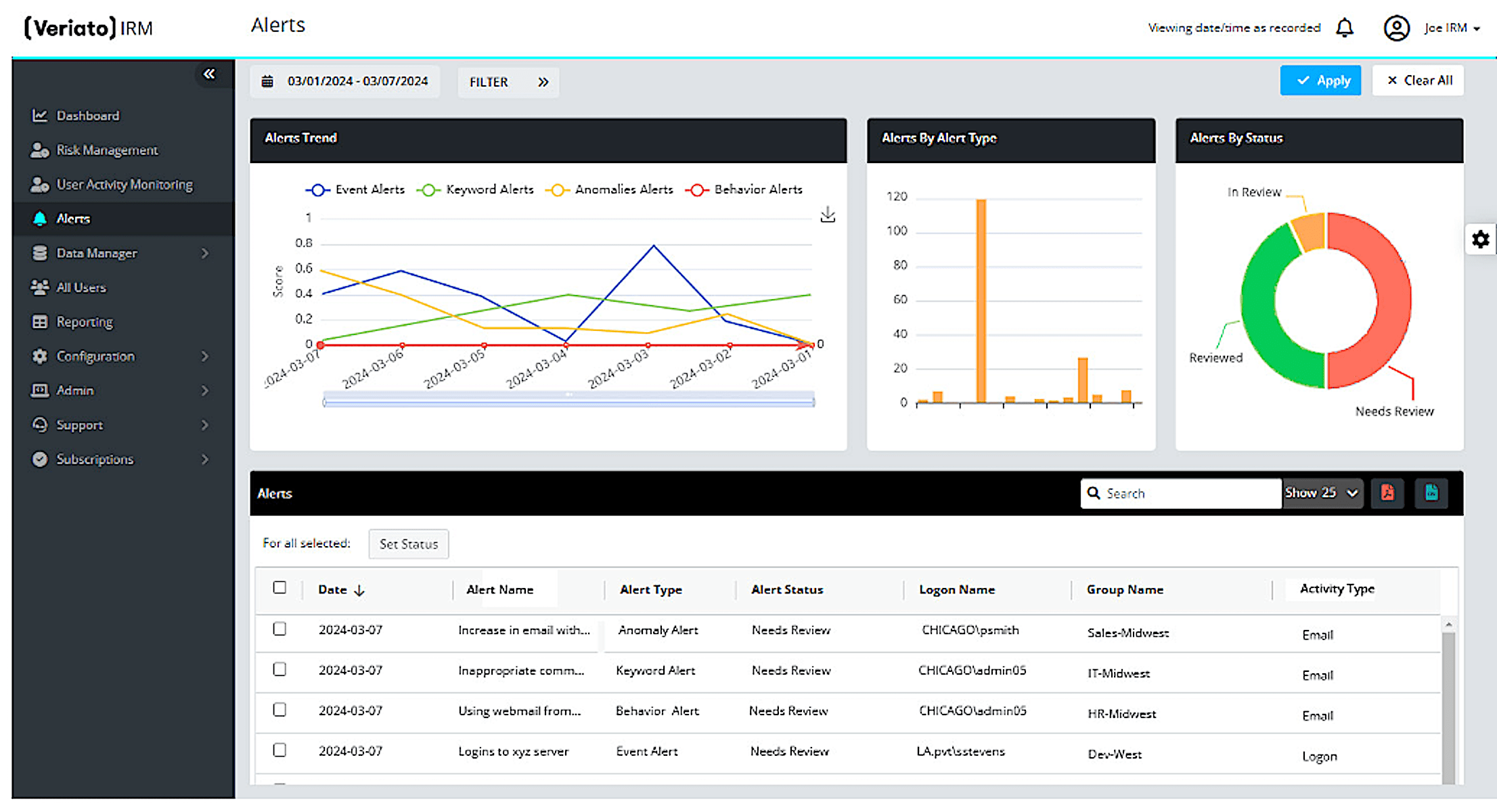Open User Activity Monitoring
The height and width of the screenshot is (812, 1497).
(x=124, y=184)
